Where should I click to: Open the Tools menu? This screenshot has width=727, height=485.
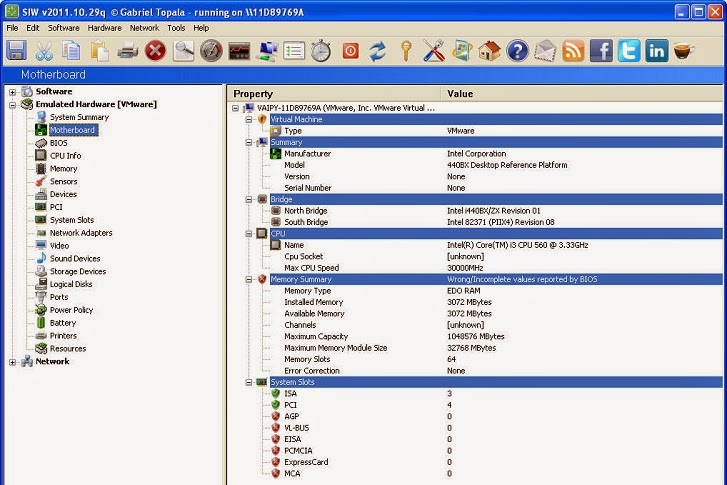point(176,28)
